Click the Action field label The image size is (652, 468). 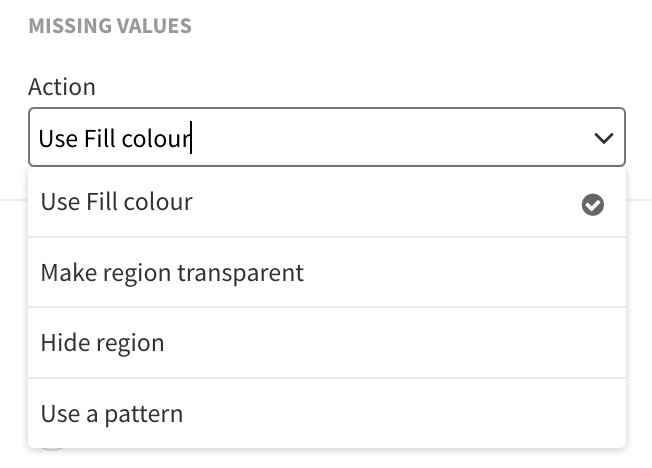coord(62,87)
